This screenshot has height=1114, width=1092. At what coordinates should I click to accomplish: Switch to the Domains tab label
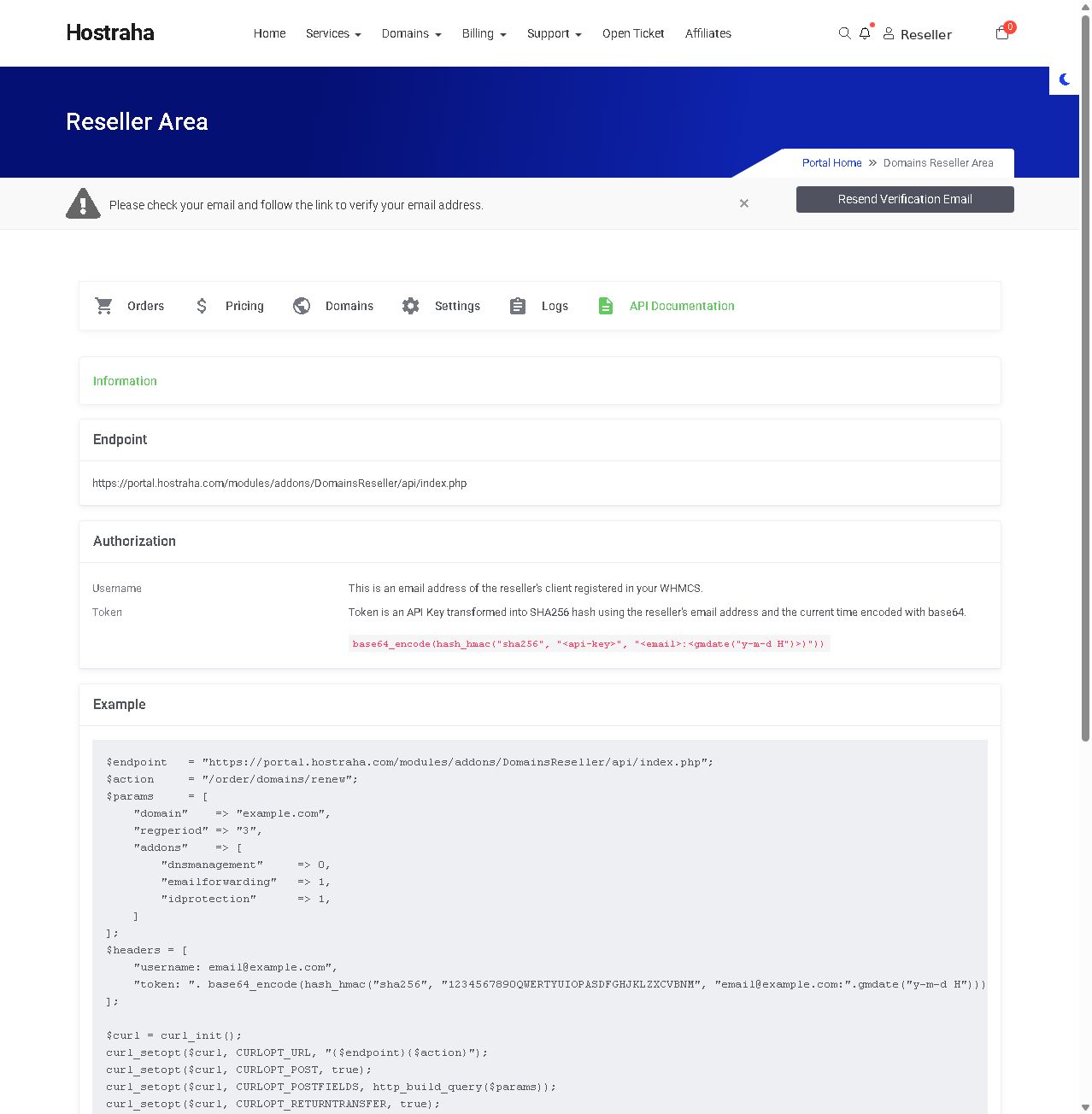[349, 306]
